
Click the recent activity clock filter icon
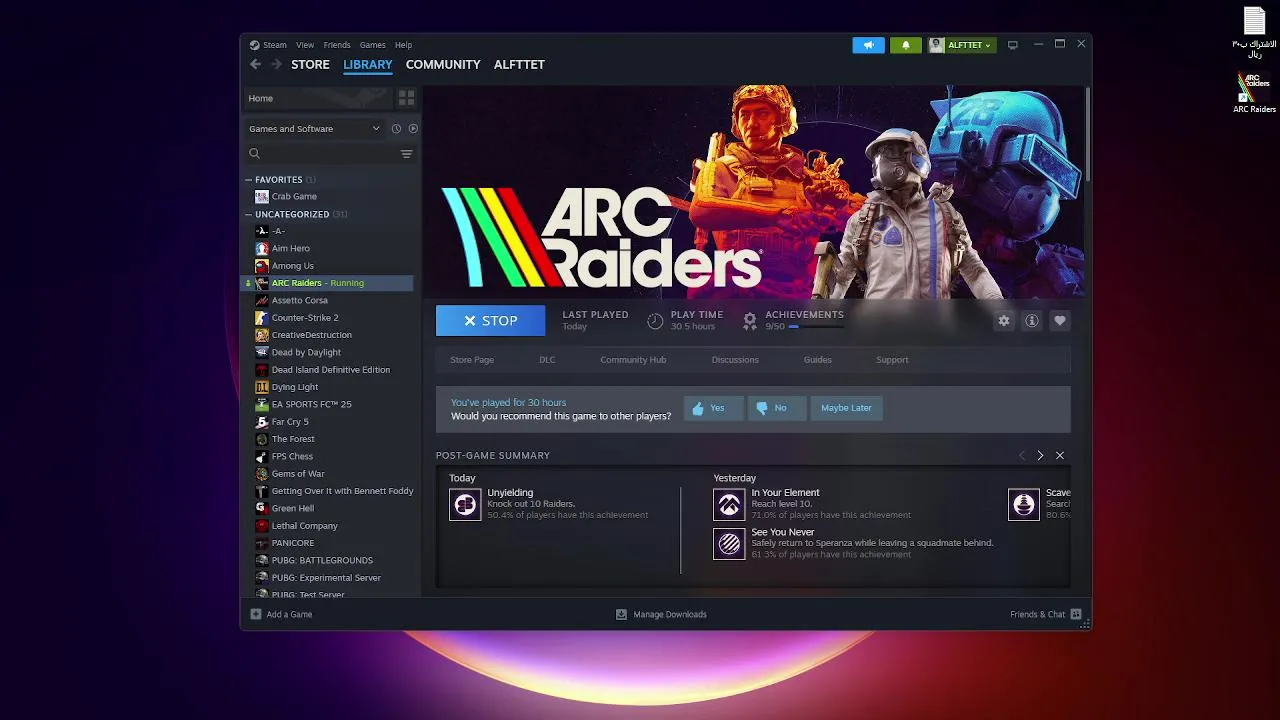point(396,128)
